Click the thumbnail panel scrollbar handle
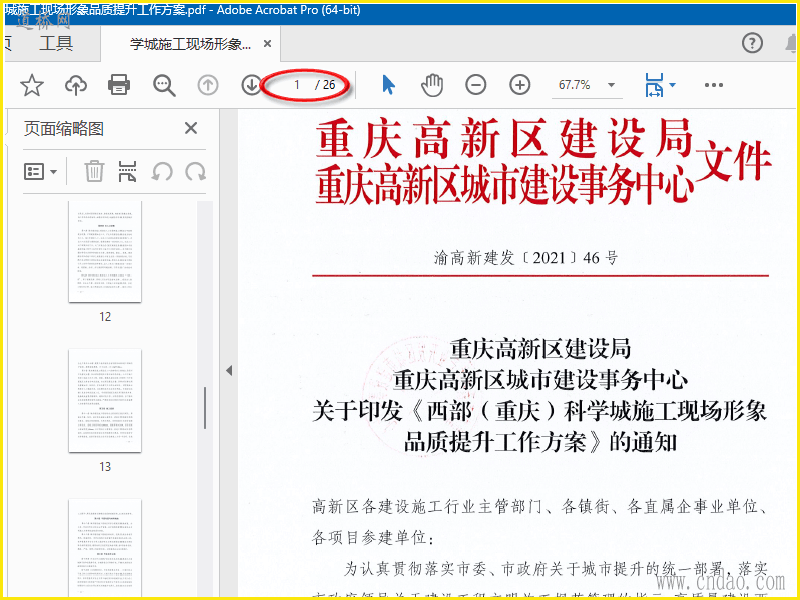This screenshot has width=800, height=600. pyautogui.click(x=205, y=408)
